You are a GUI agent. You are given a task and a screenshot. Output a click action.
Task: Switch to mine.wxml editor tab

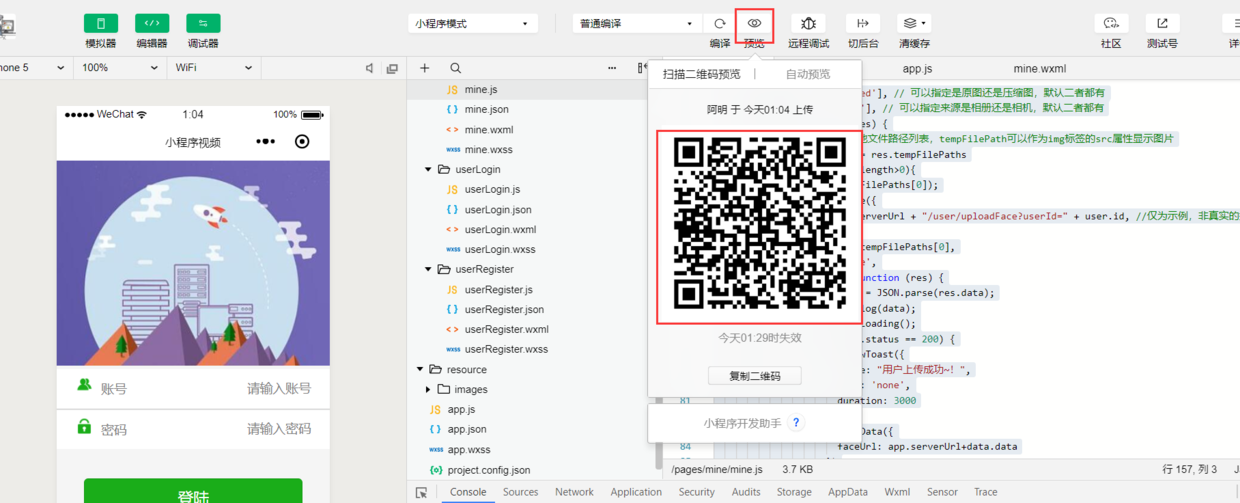[1039, 69]
